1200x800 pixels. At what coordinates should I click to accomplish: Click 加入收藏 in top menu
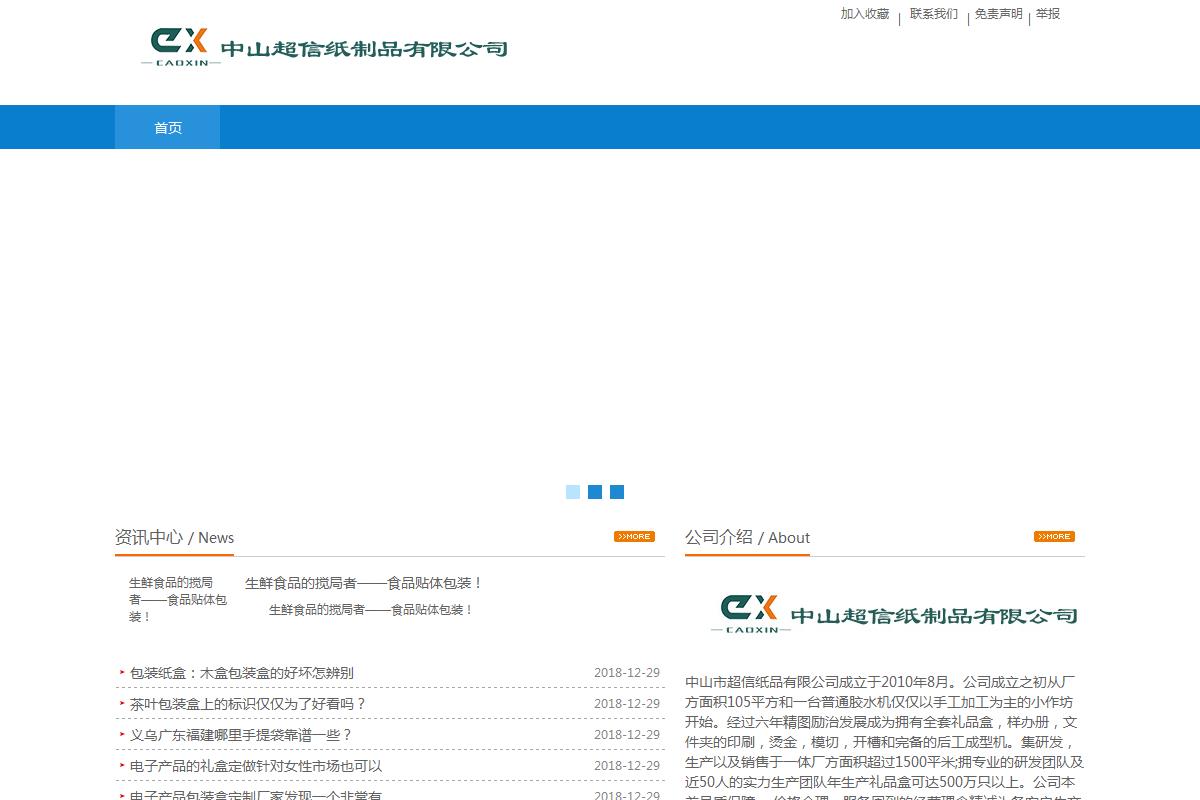(x=864, y=14)
